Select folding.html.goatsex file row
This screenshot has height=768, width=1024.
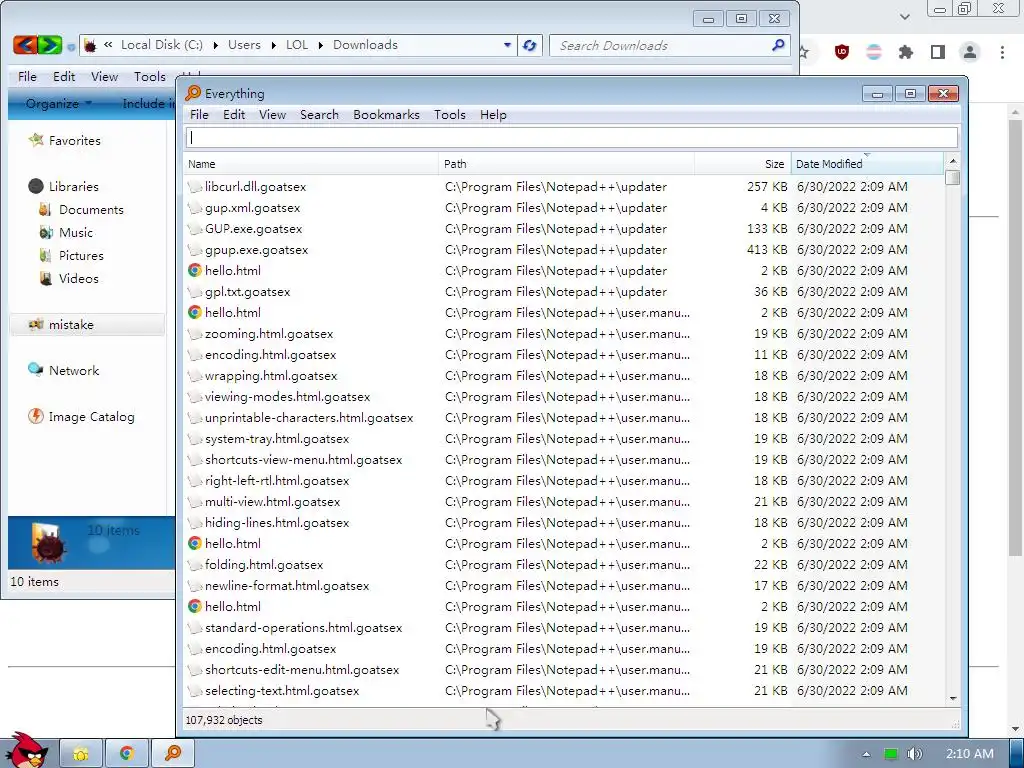pos(565,564)
